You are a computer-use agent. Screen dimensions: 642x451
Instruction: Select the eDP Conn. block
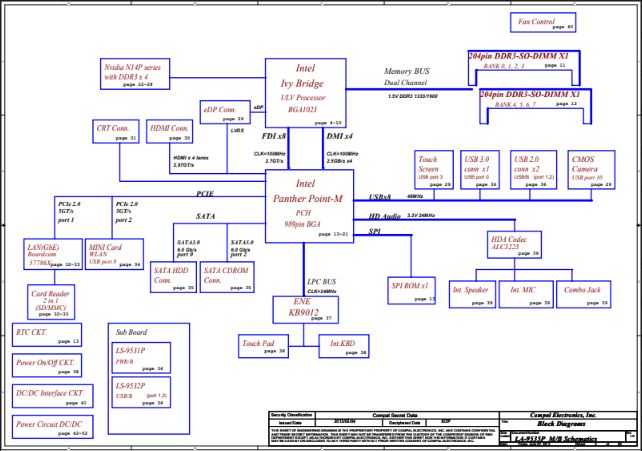click(225, 112)
